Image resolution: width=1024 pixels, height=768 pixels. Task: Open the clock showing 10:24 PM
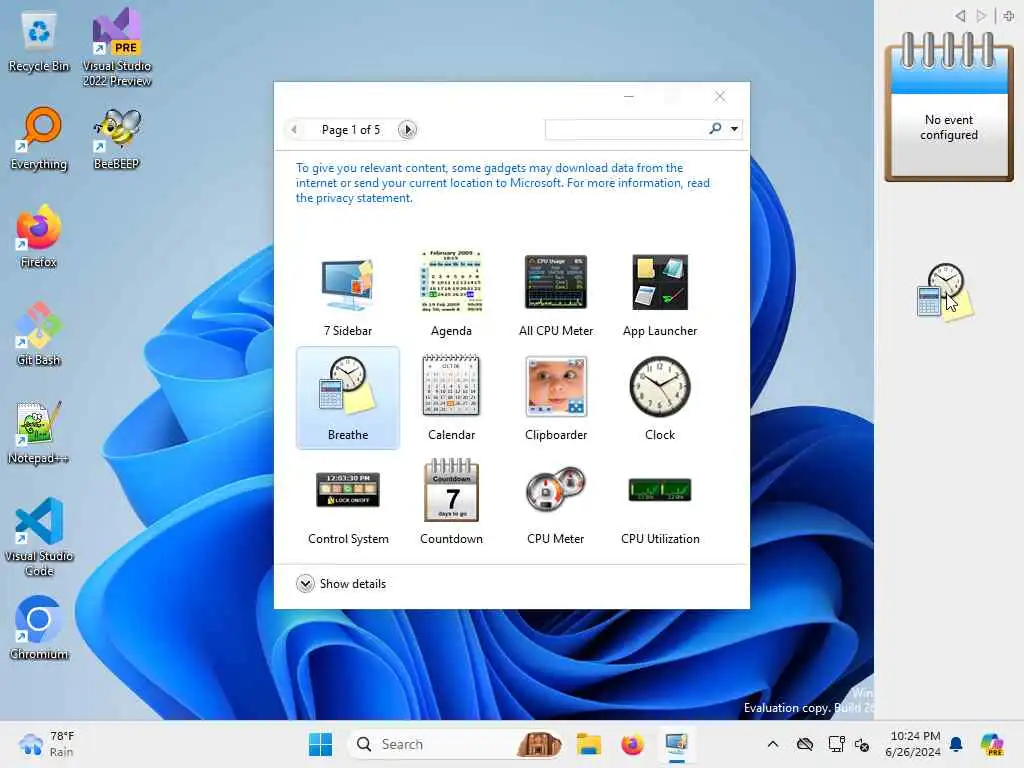(x=915, y=744)
